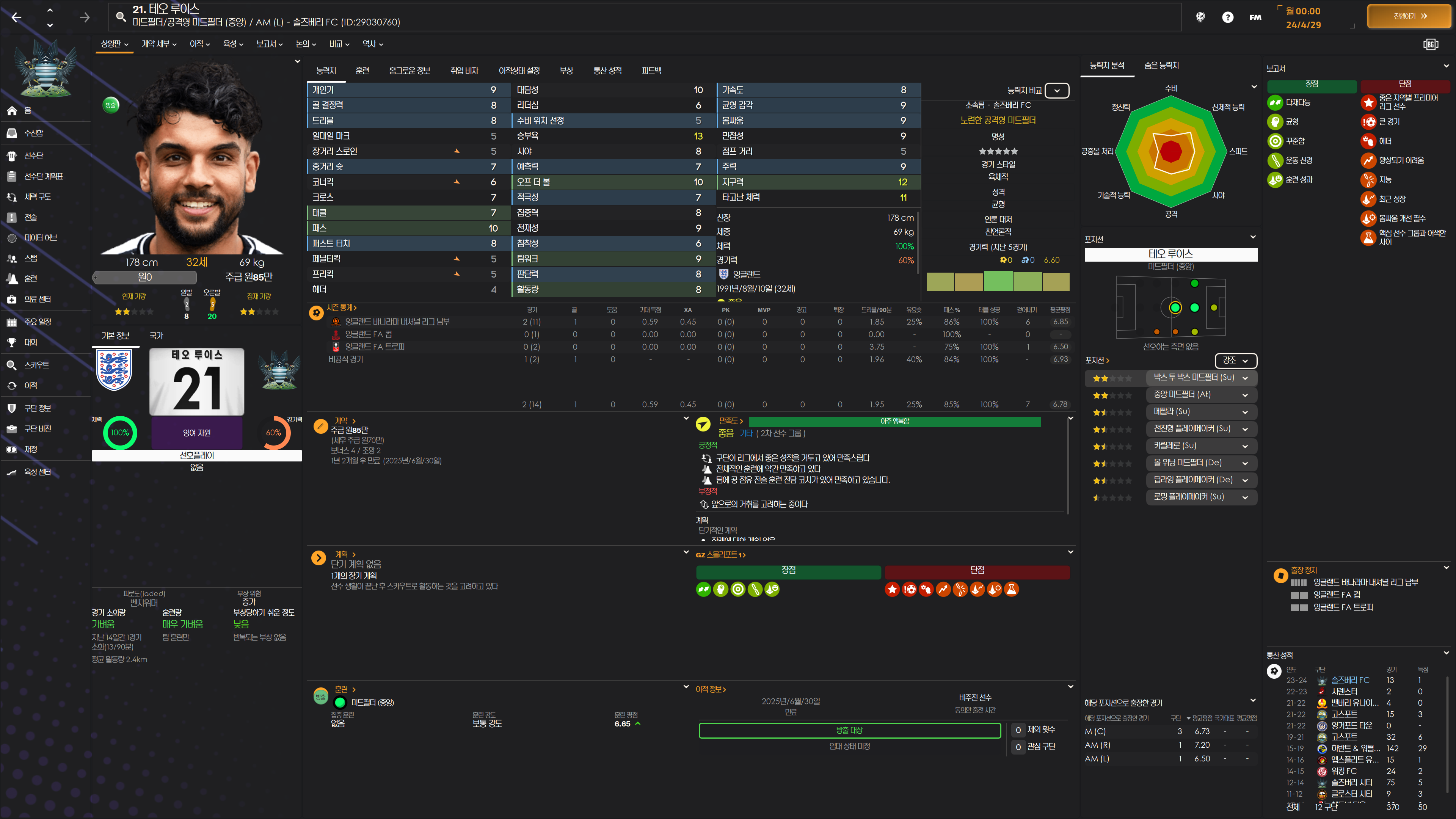This screenshot has height=819, width=1456.
Task: Click the layout view icon at top right
Action: [1431, 44]
